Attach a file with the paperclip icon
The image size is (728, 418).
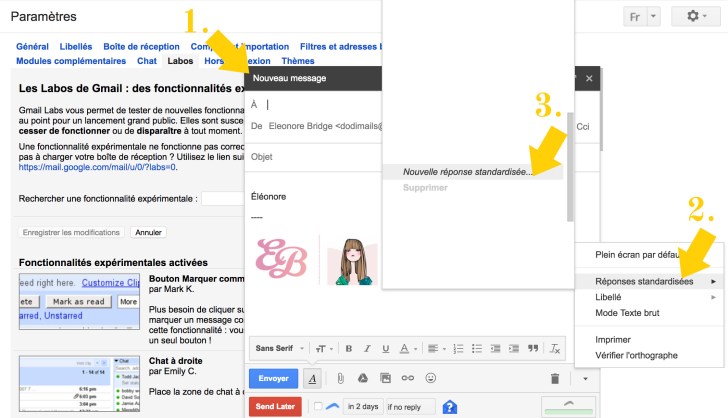(340, 379)
